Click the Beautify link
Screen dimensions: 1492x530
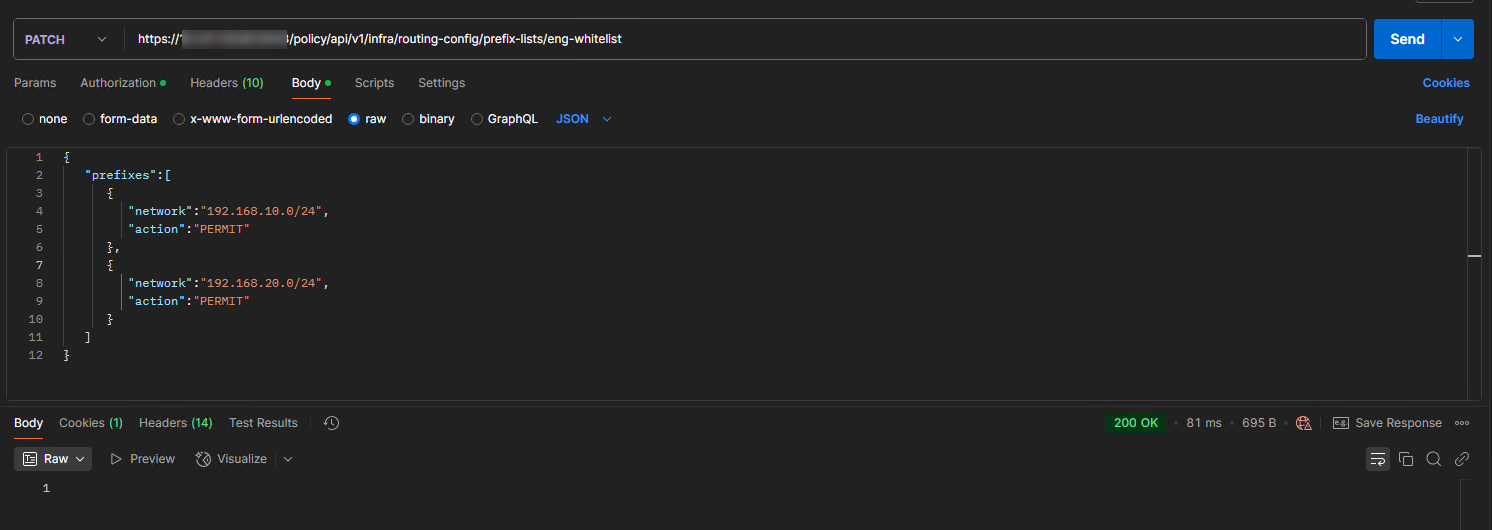1439,119
